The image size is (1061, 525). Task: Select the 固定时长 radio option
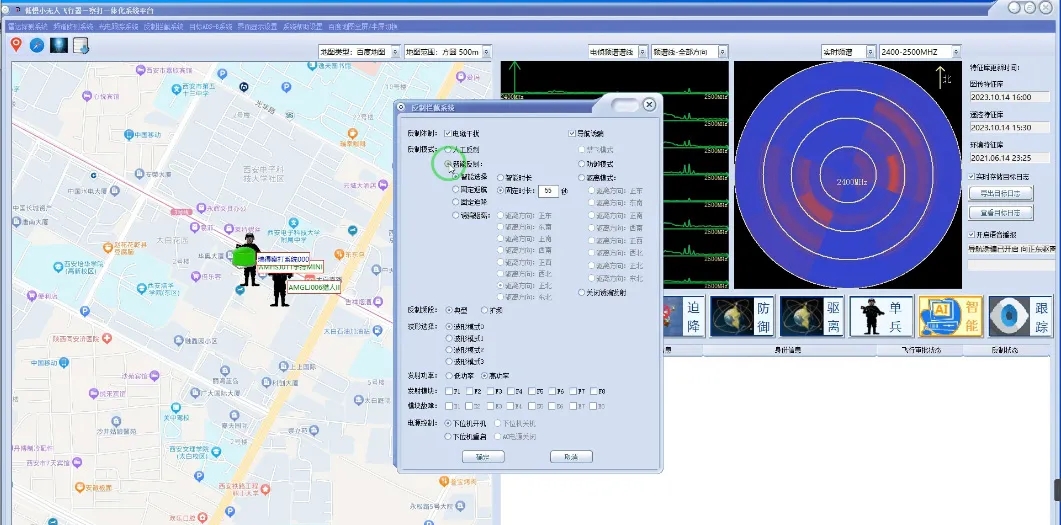[501, 191]
